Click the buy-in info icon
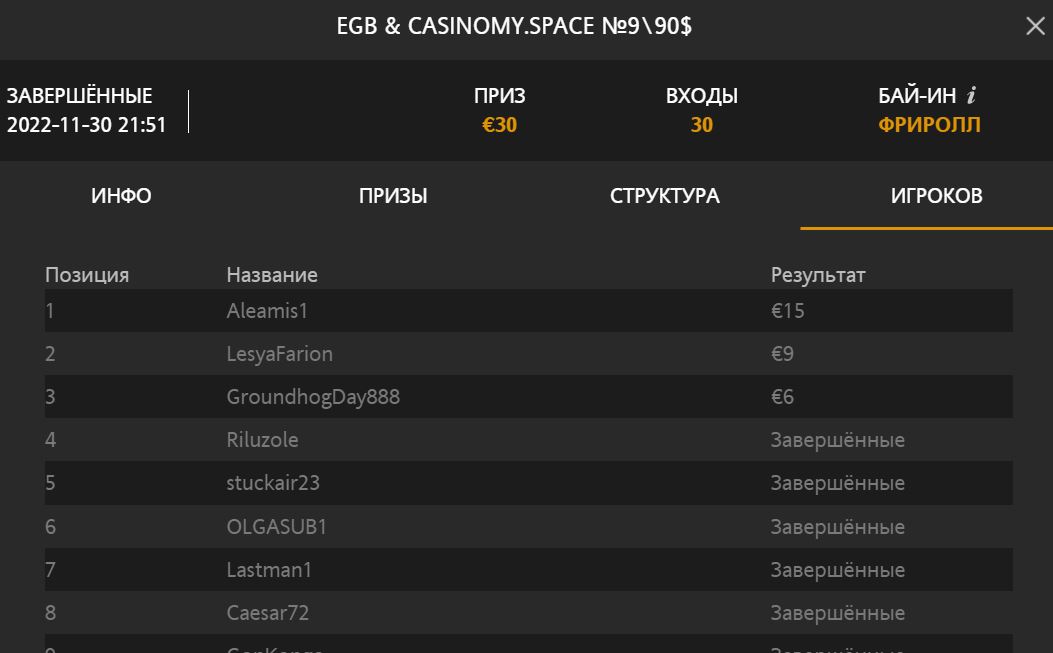 [x=971, y=96]
